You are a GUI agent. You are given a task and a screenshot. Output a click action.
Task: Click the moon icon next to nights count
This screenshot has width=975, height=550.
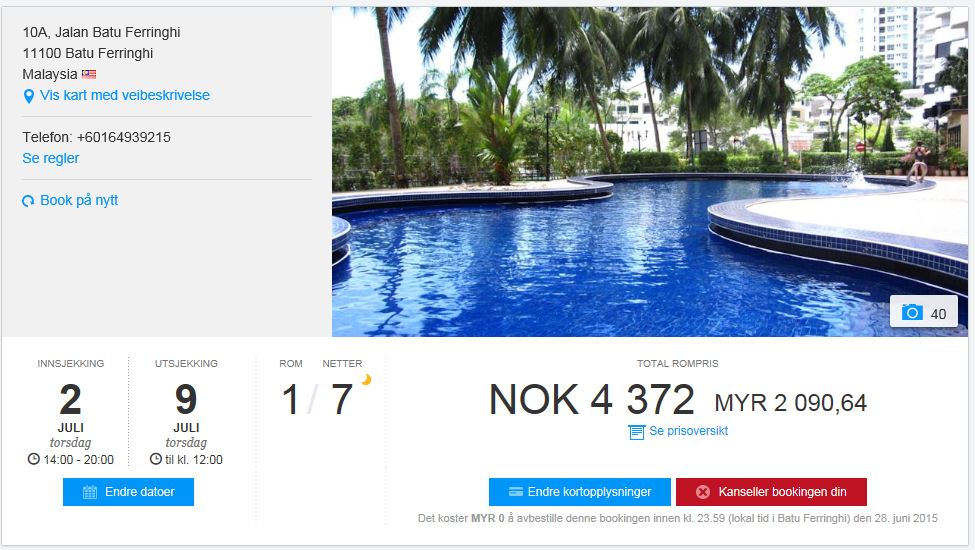point(366,379)
